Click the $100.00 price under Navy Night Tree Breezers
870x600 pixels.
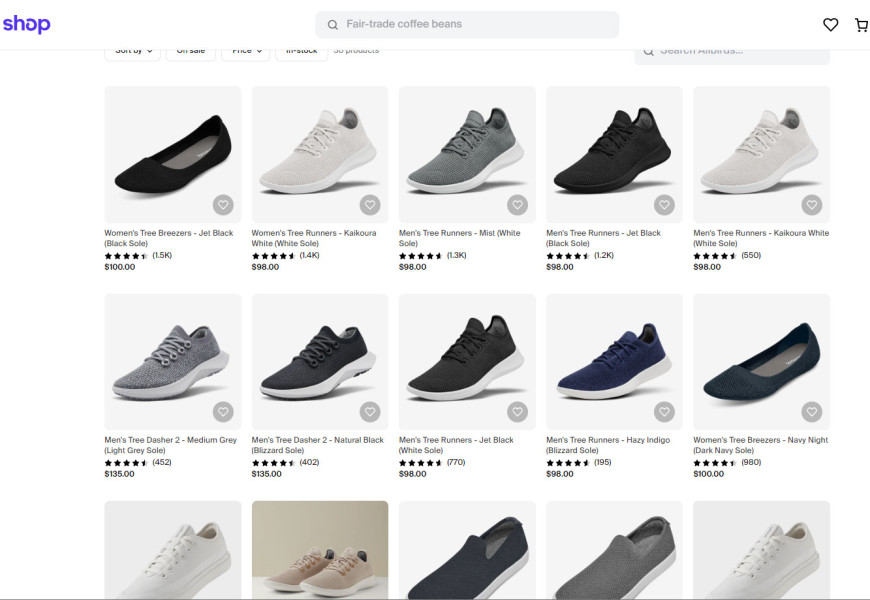pos(709,474)
